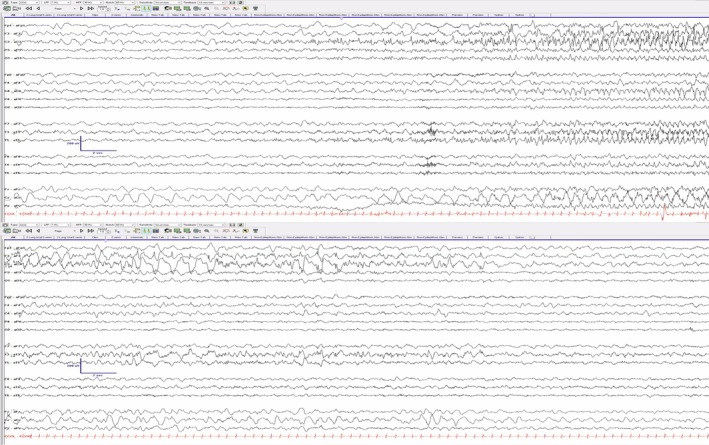Click the camera icon left of Type in lower panel

click(5, 225)
